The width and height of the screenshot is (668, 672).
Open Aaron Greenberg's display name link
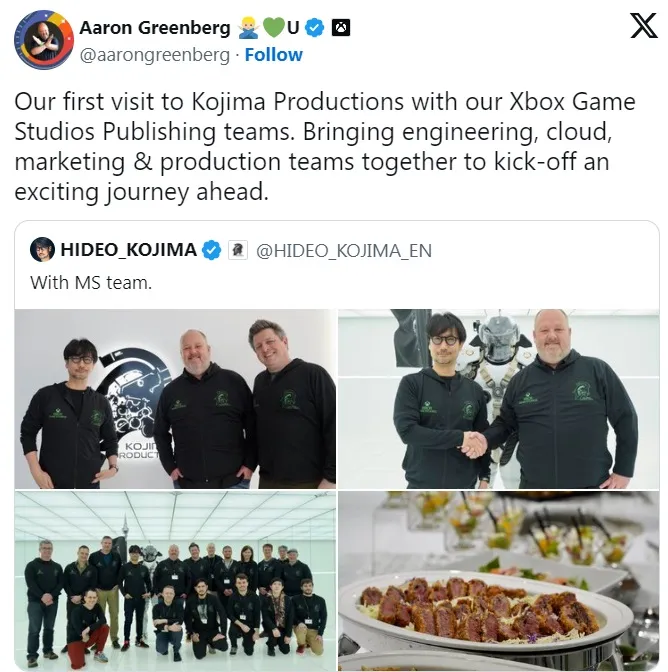155,28
